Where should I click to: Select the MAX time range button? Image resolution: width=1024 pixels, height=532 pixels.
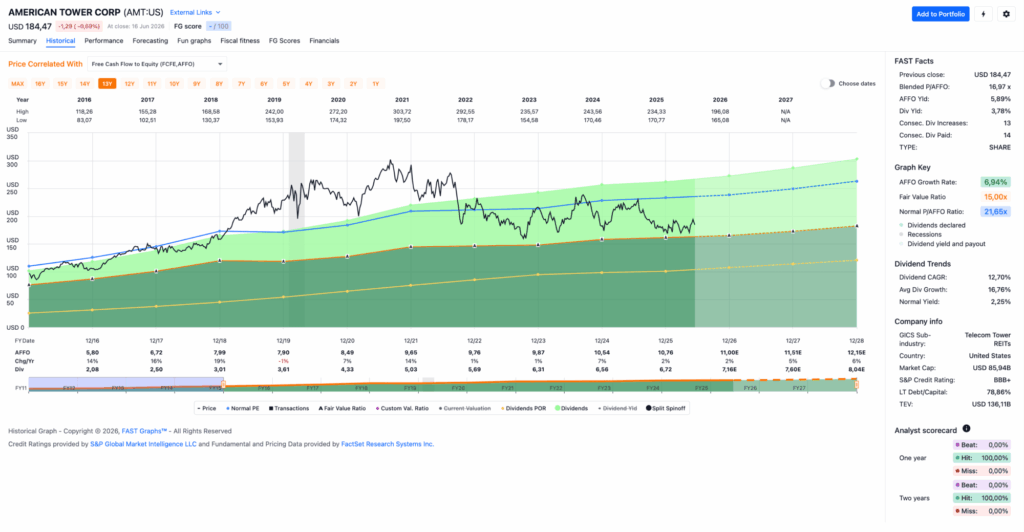[x=18, y=84]
